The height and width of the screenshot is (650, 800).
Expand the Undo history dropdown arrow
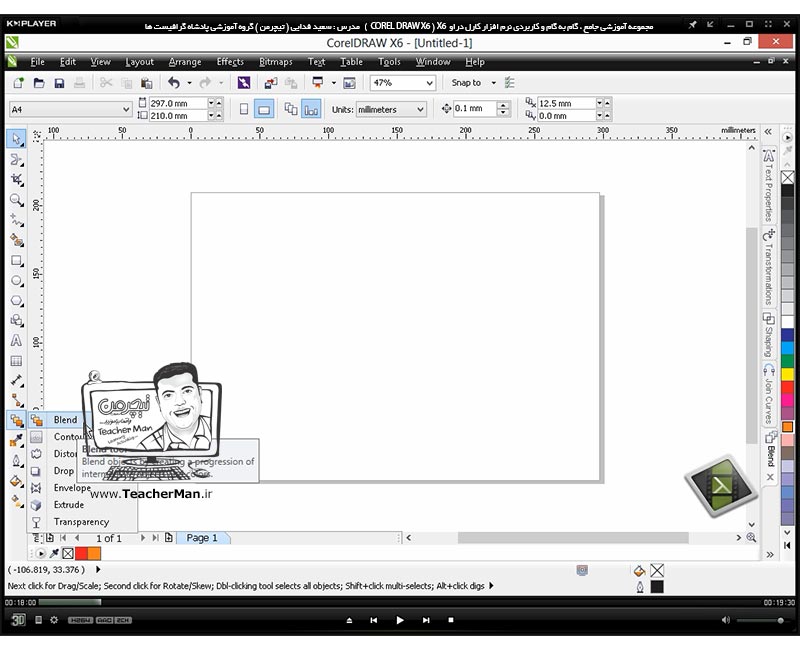(189, 83)
